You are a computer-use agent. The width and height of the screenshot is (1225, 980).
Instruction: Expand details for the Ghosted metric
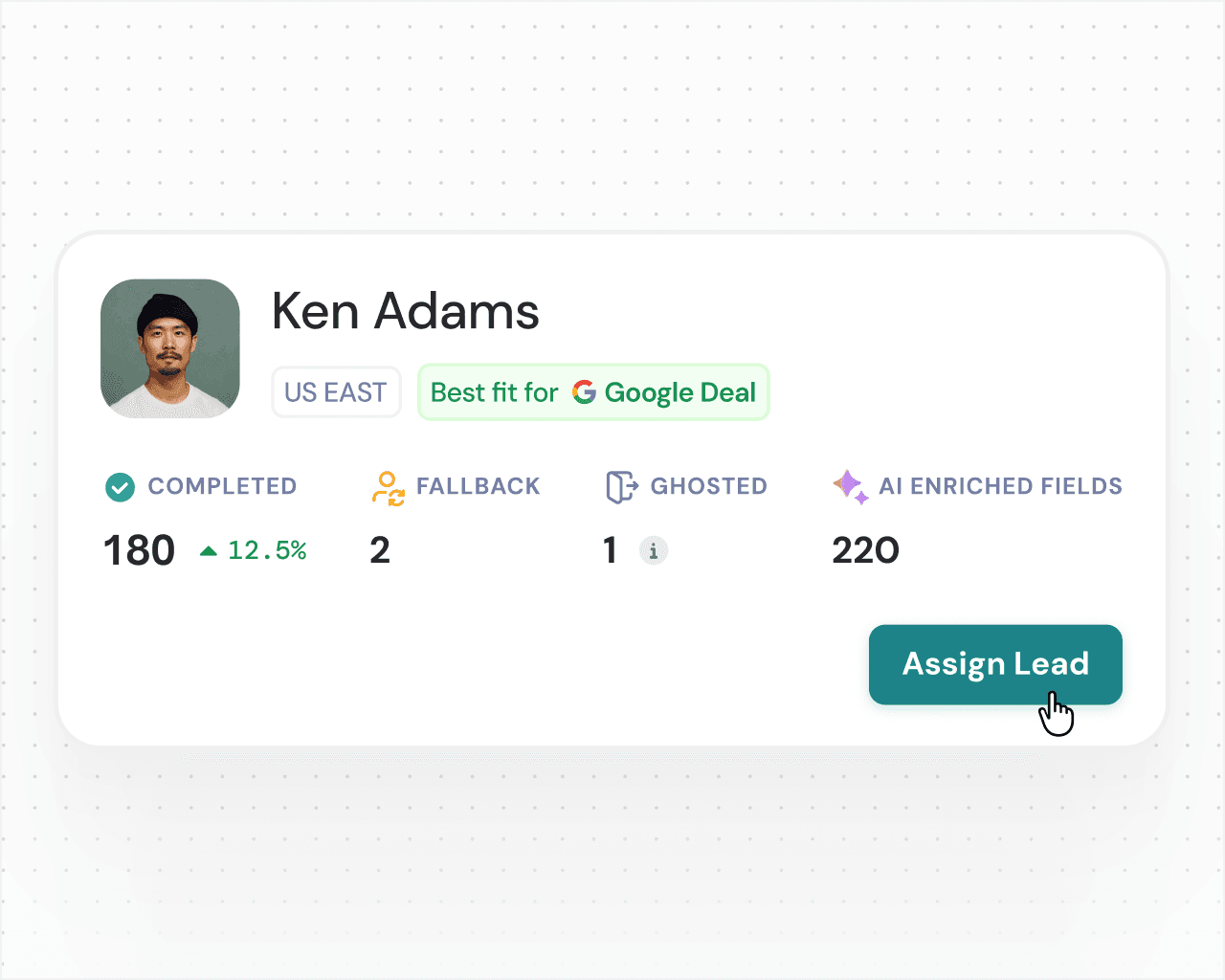[610, 550]
